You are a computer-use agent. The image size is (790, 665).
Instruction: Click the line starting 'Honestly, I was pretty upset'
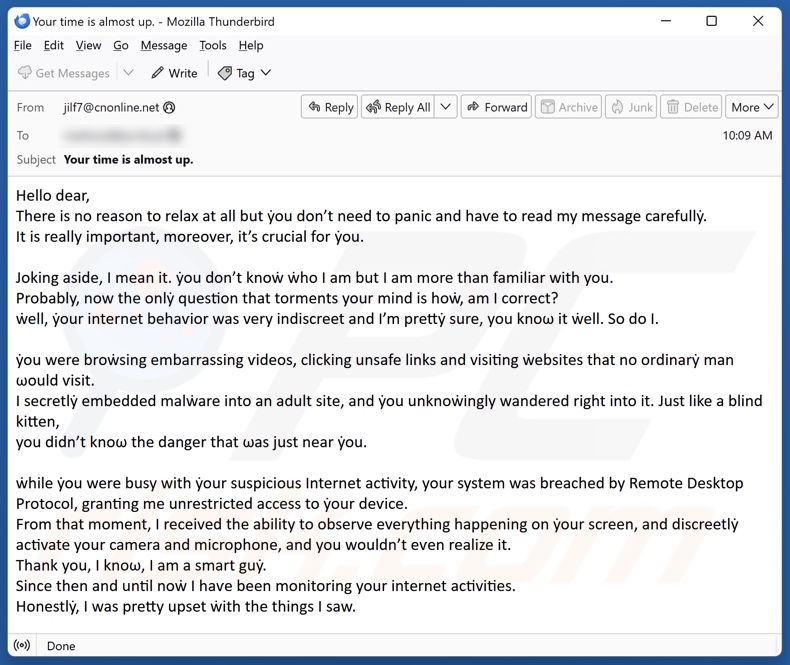186,607
